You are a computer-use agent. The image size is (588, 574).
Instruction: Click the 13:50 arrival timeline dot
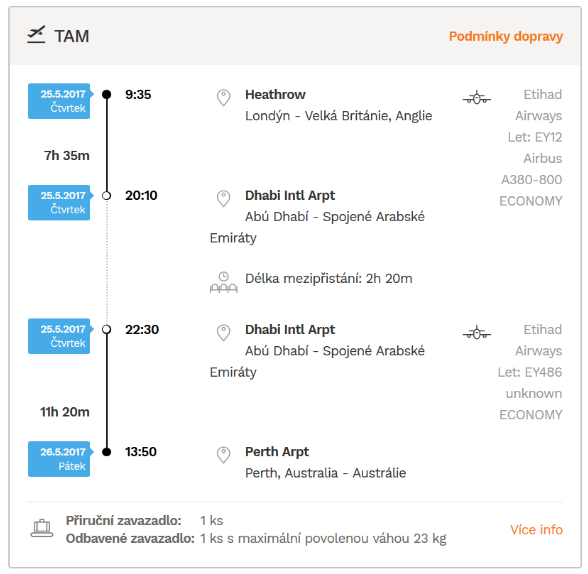click(106, 452)
